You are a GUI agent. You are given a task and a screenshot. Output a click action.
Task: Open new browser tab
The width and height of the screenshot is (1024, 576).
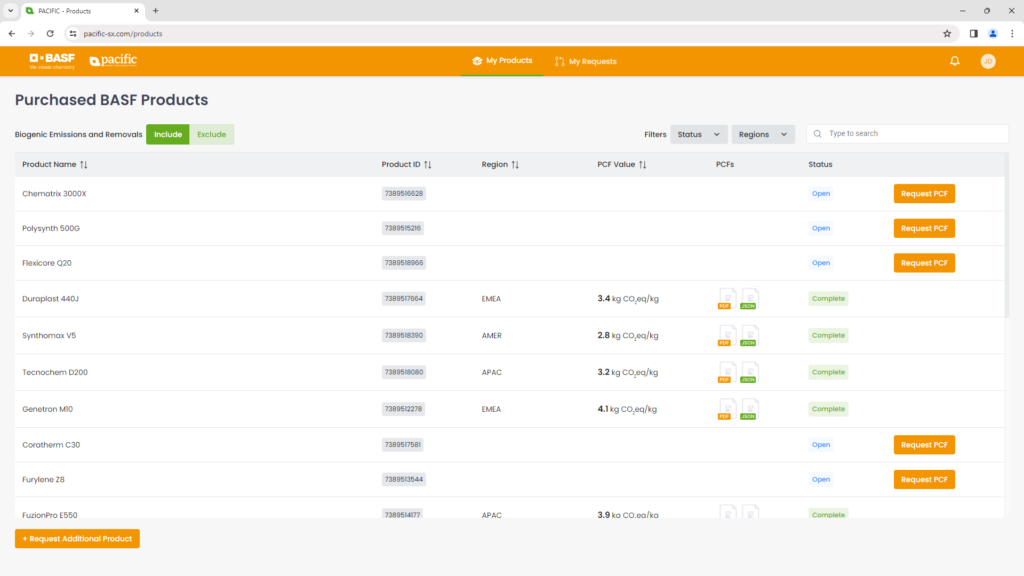coord(155,10)
